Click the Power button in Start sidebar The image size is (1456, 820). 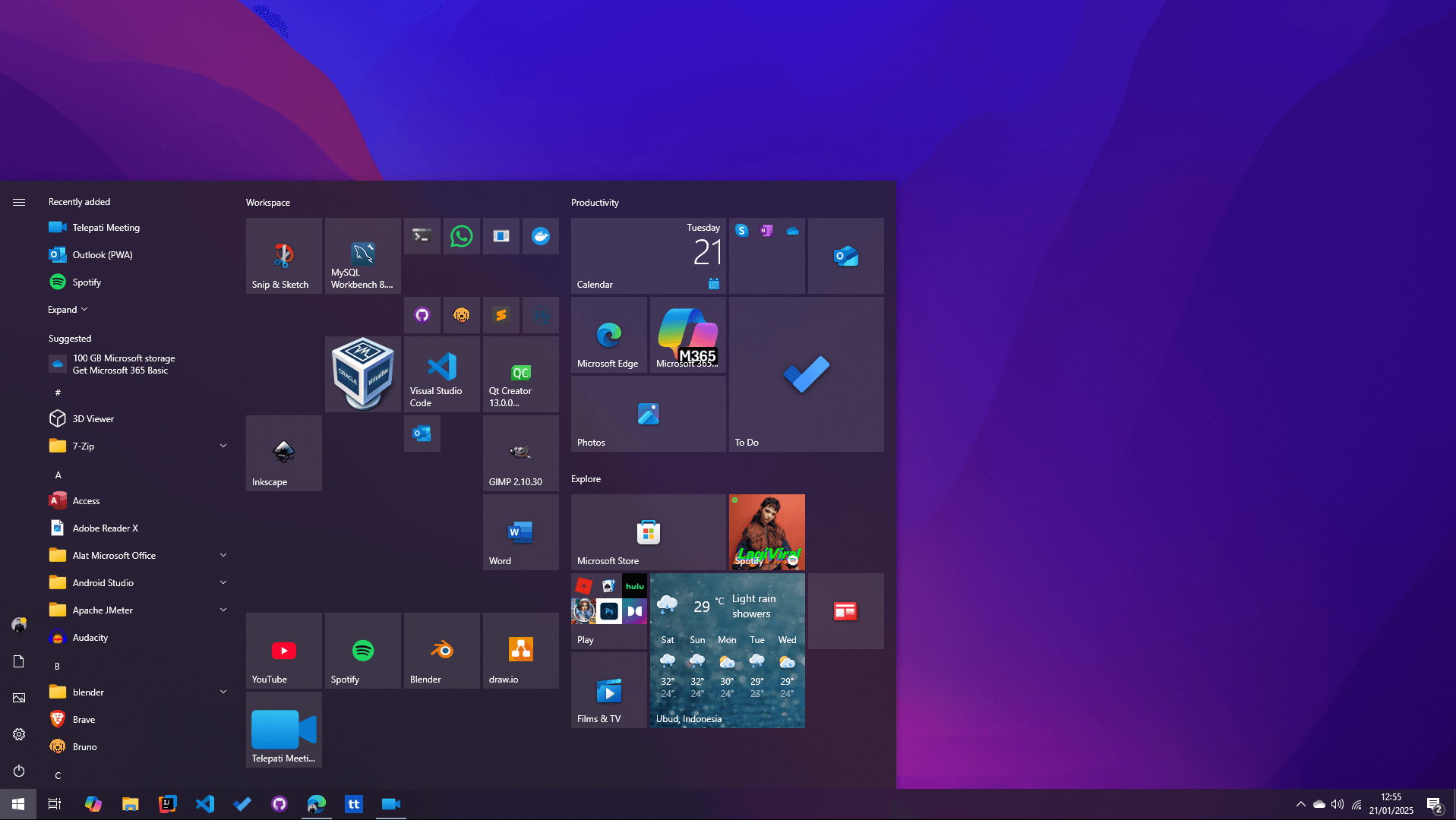pos(19,771)
